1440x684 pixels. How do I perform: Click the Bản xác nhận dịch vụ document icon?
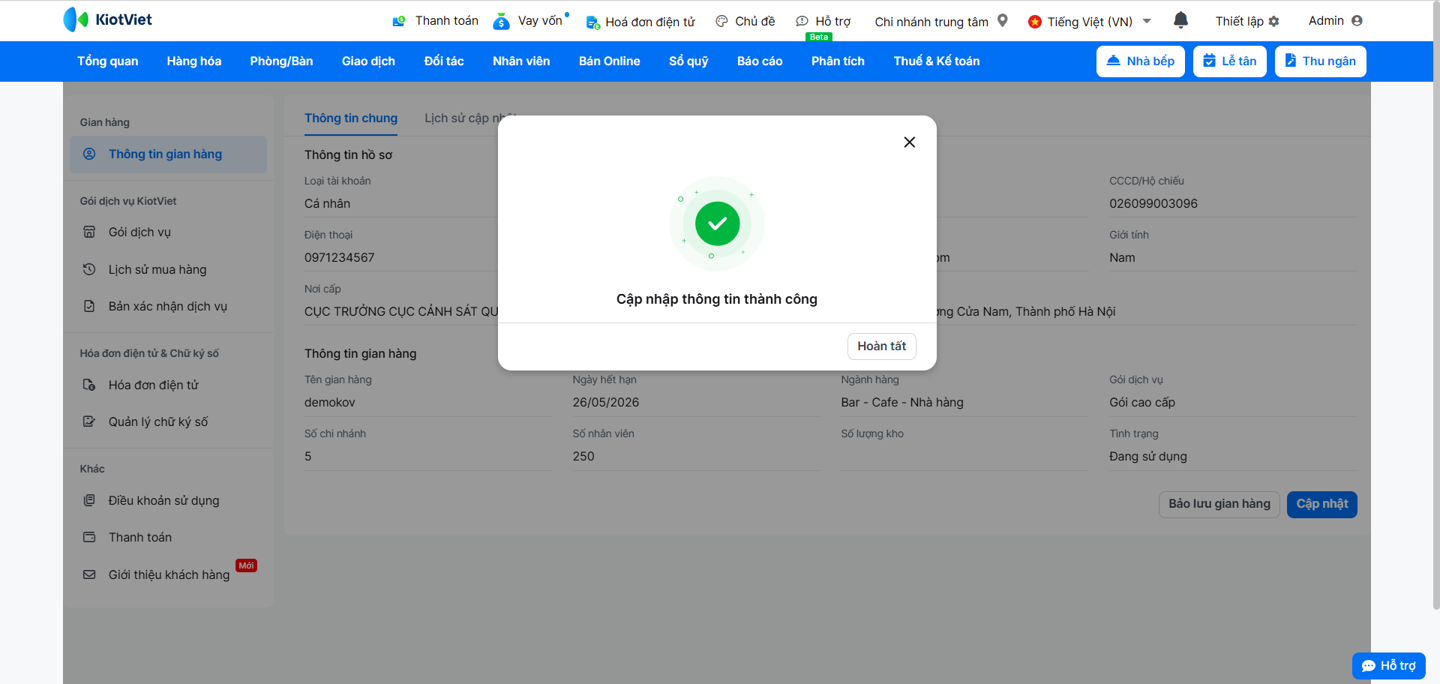click(89, 306)
